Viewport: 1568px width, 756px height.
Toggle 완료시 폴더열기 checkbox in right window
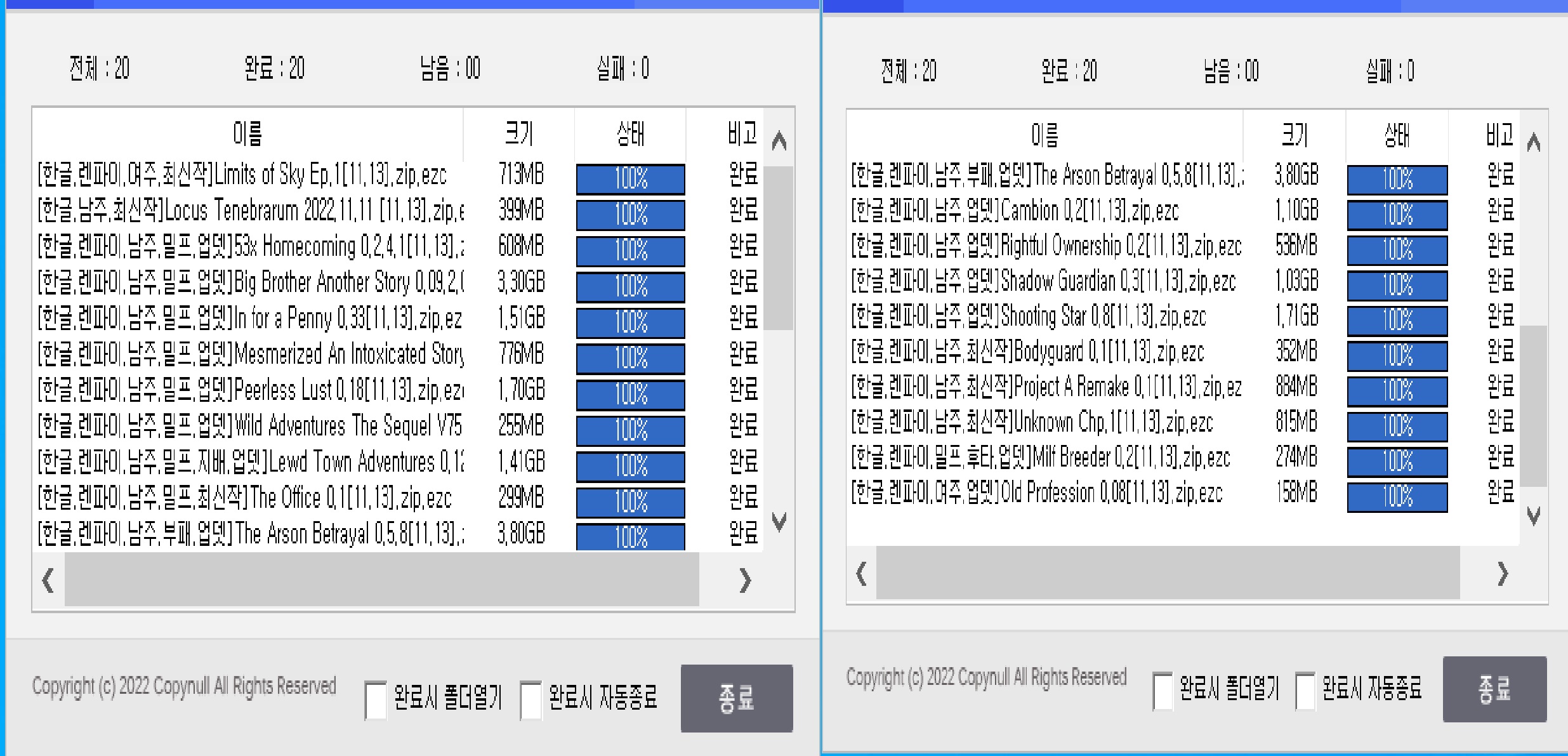pos(1163,691)
